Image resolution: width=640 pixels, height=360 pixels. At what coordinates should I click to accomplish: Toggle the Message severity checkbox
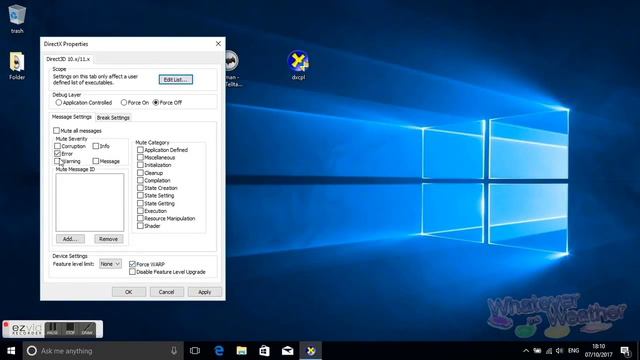96,161
